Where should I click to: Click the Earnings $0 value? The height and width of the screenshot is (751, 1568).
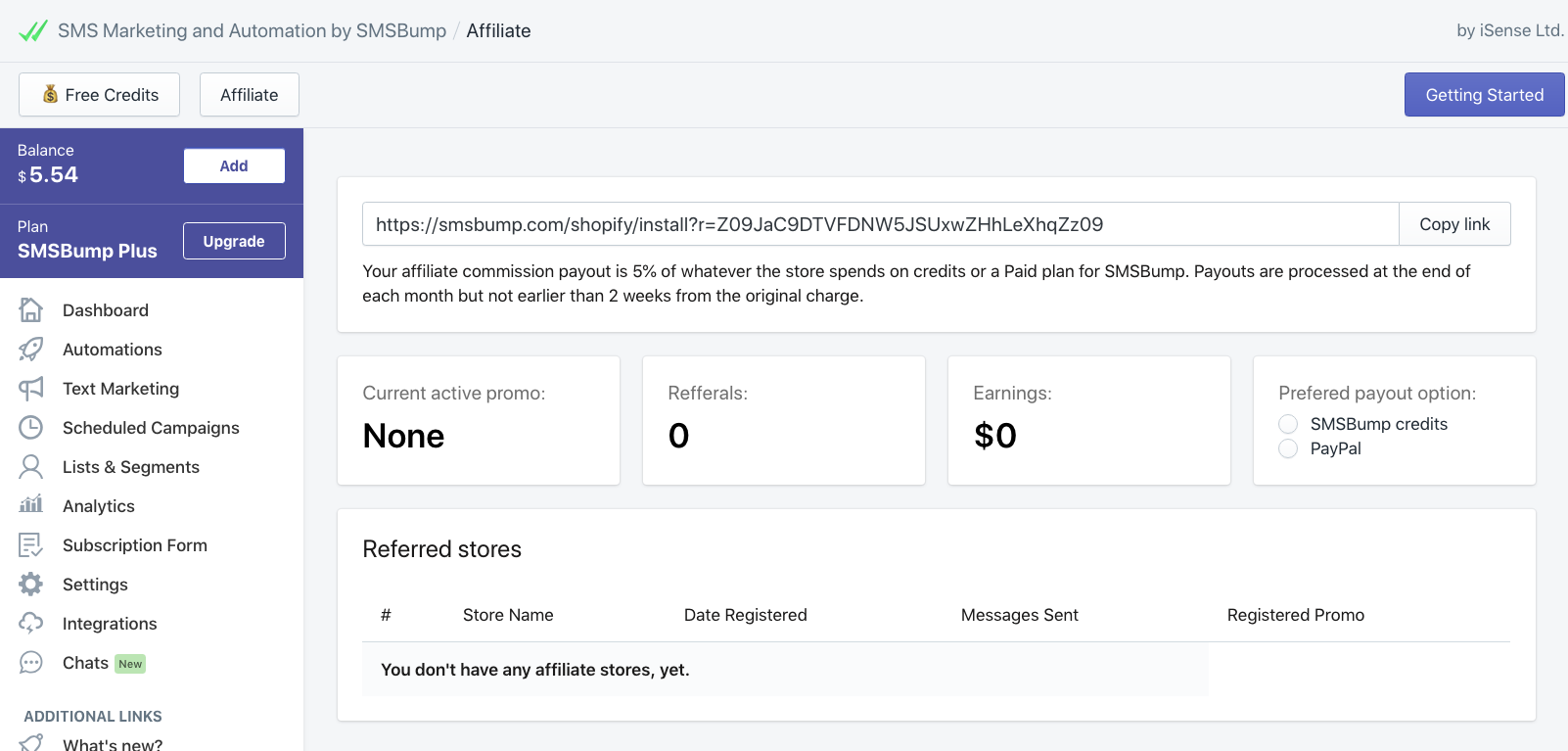click(x=995, y=436)
